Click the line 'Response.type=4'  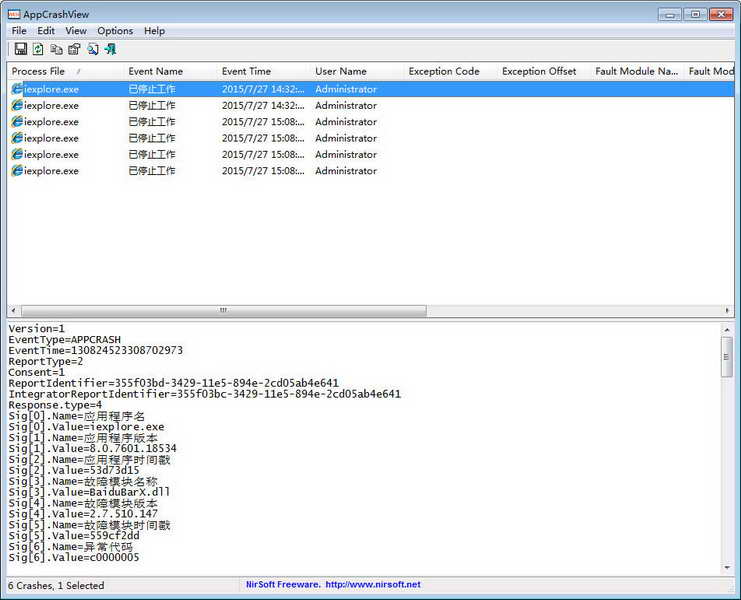click(x=55, y=405)
